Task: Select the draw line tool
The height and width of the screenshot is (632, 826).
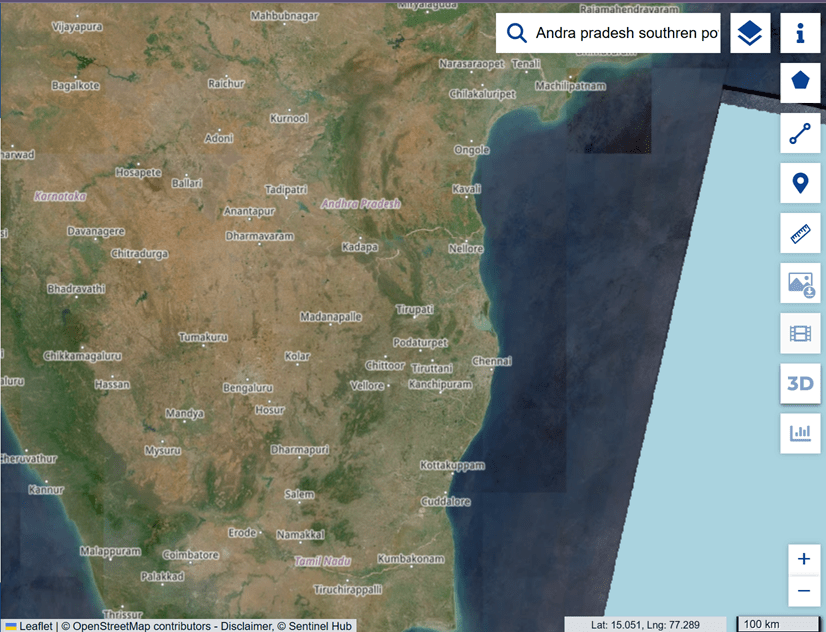Action: pos(800,133)
